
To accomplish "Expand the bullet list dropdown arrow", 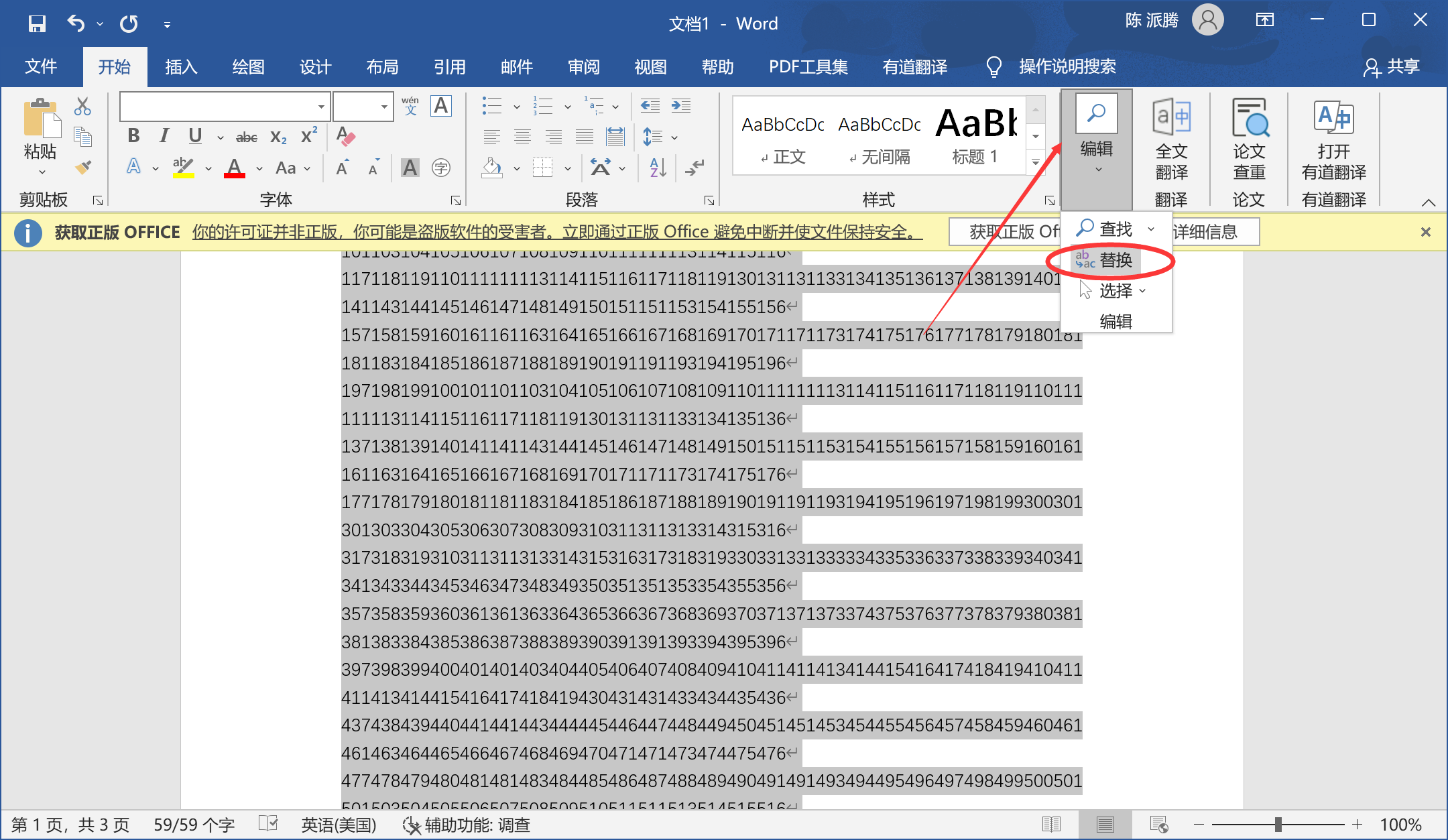I will pyautogui.click(x=516, y=107).
